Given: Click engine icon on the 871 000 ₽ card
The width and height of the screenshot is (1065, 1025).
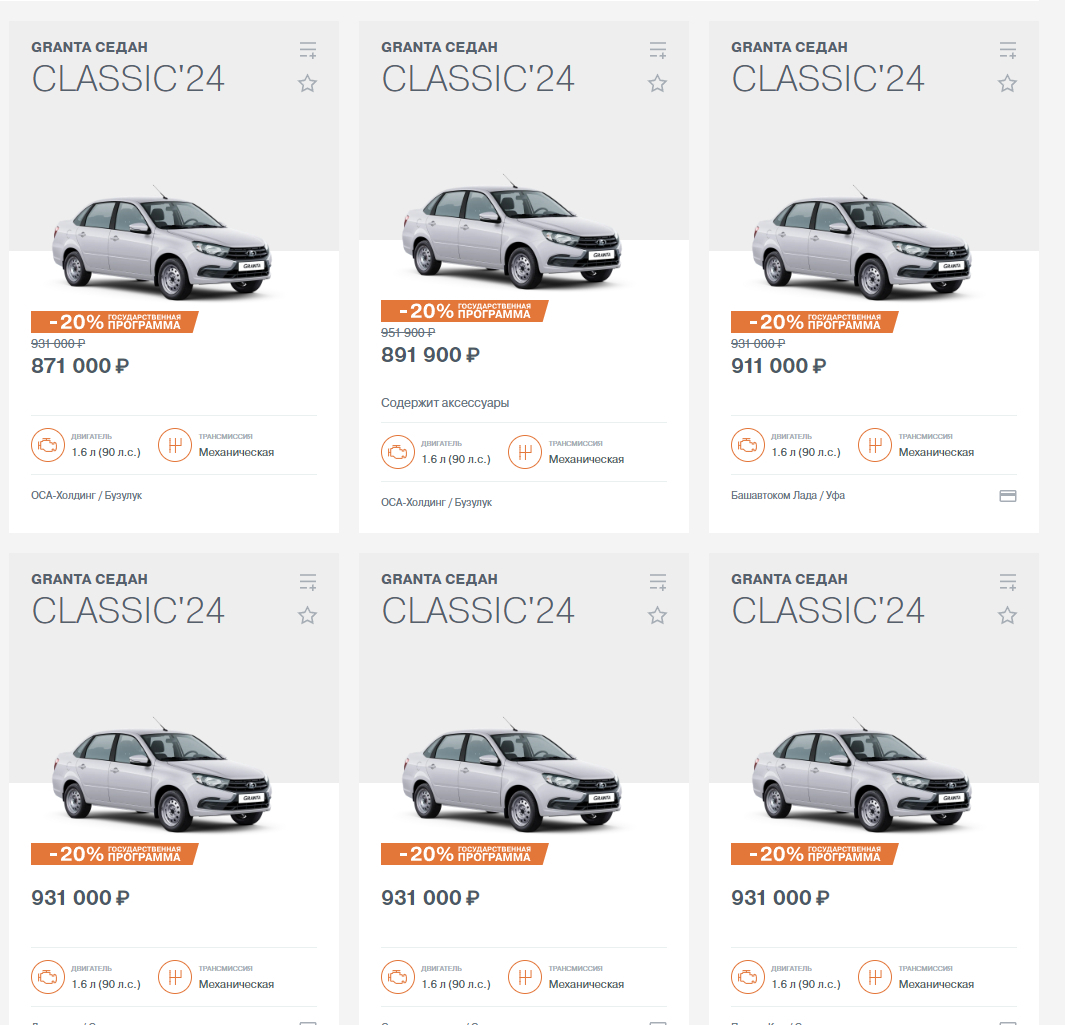Looking at the screenshot, I should [48, 445].
